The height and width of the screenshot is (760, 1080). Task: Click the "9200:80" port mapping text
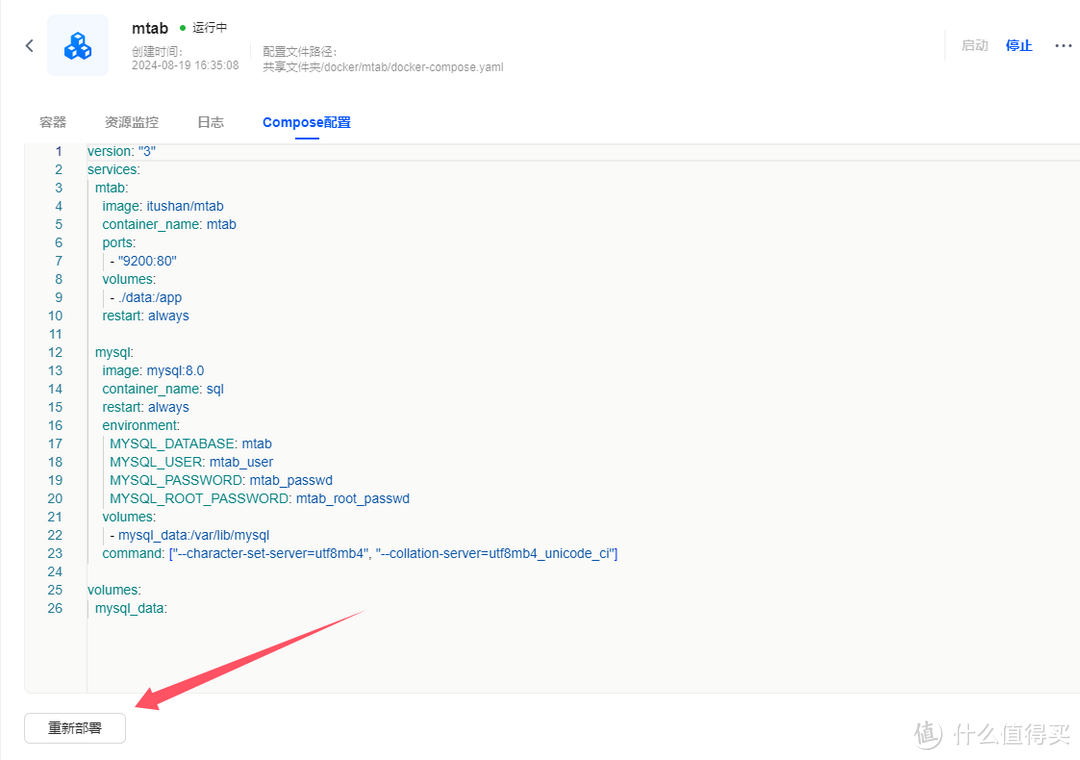(146, 260)
